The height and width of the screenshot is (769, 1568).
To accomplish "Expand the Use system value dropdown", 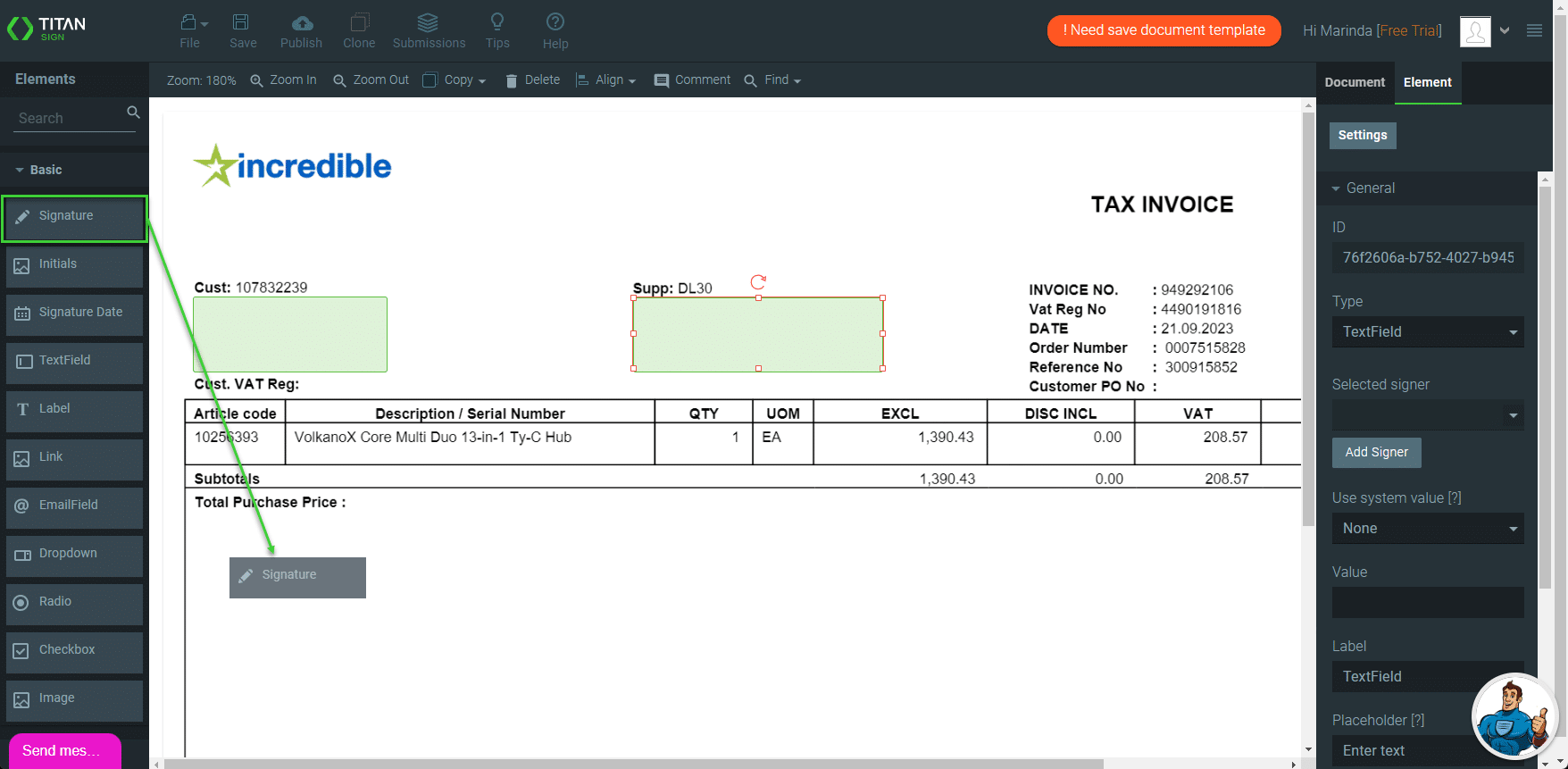I will pyautogui.click(x=1427, y=529).
